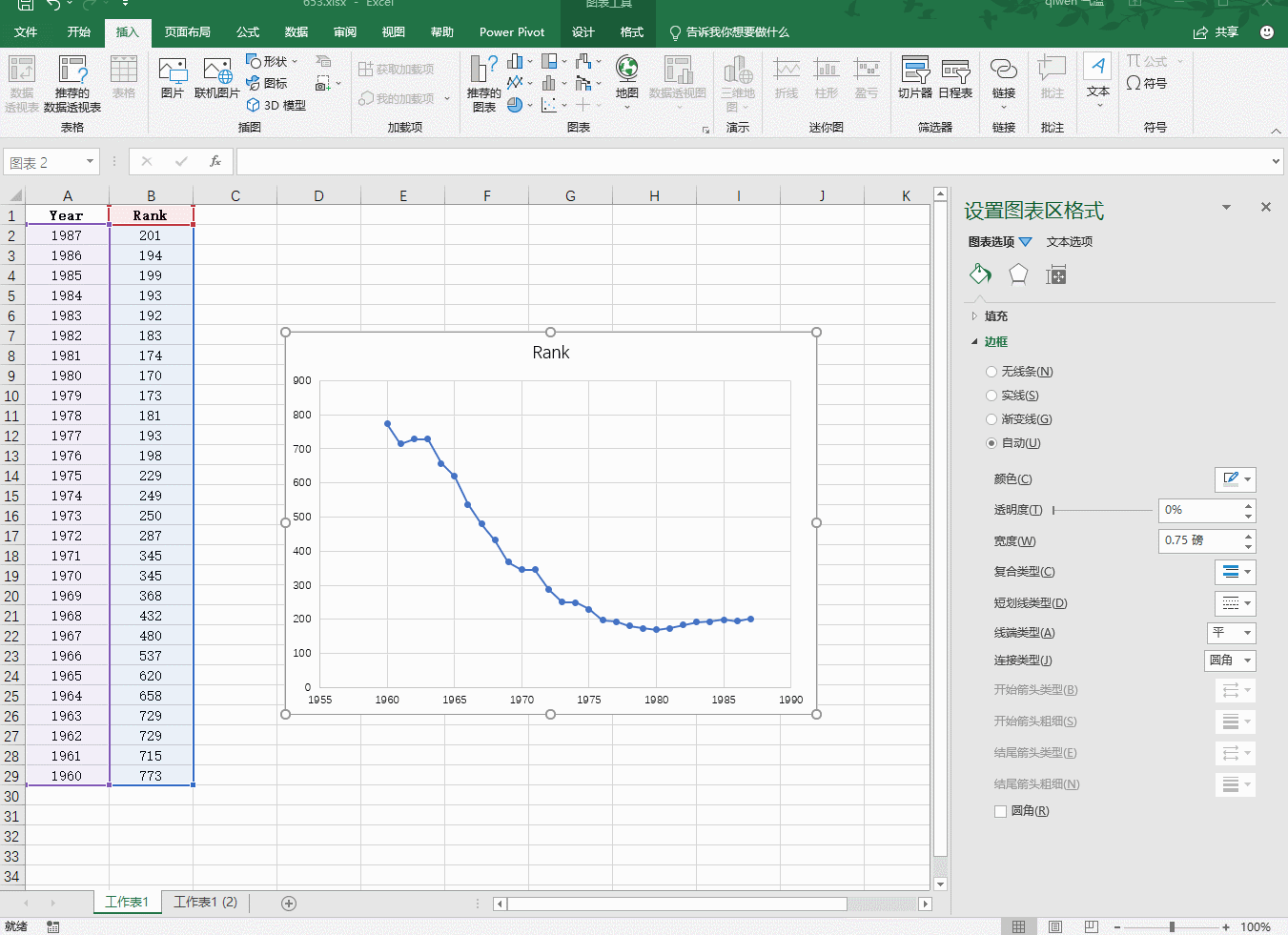This screenshot has height=935, width=1288.
Task: Insert a 3D 模型 from the ribbon
Action: point(275,105)
